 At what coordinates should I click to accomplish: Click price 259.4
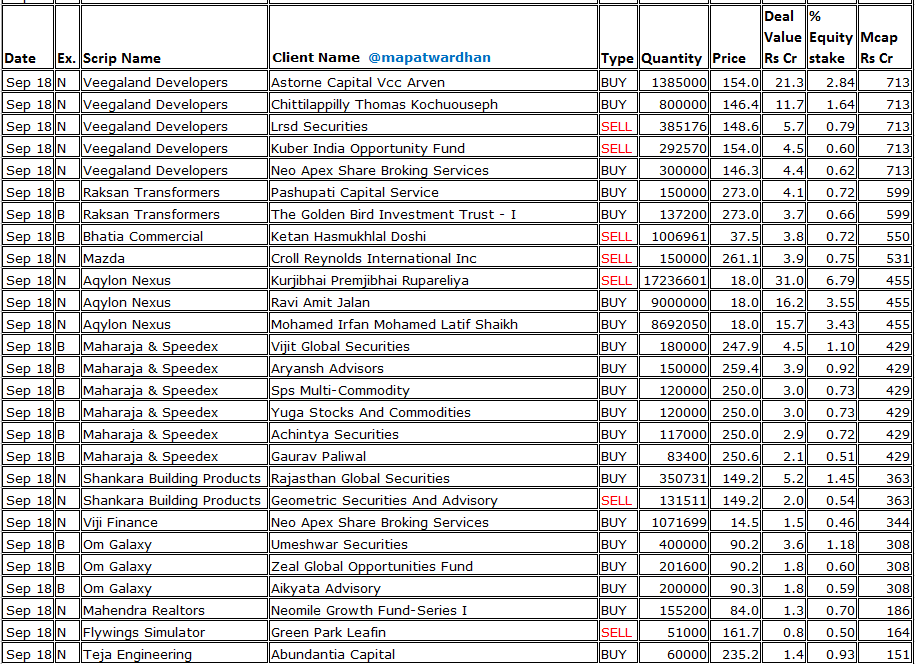click(x=741, y=369)
